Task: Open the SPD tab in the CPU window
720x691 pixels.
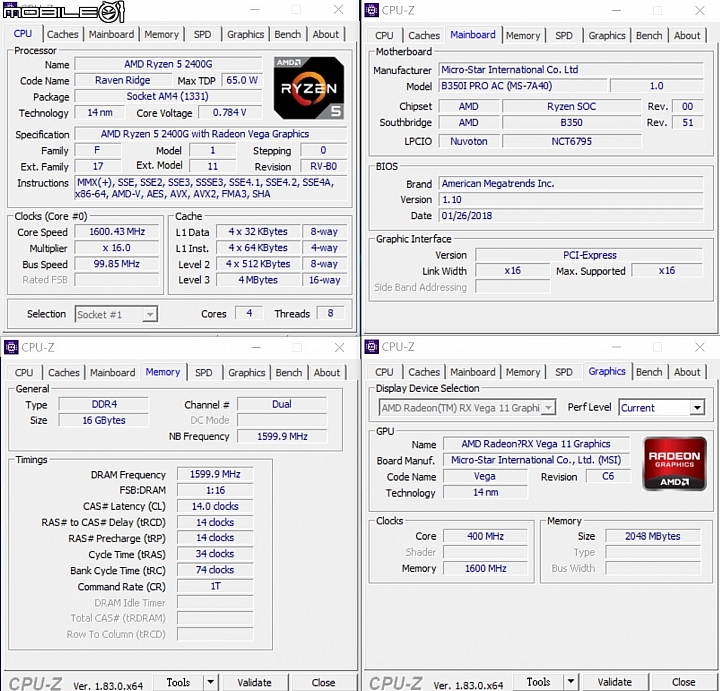Action: tap(202, 34)
